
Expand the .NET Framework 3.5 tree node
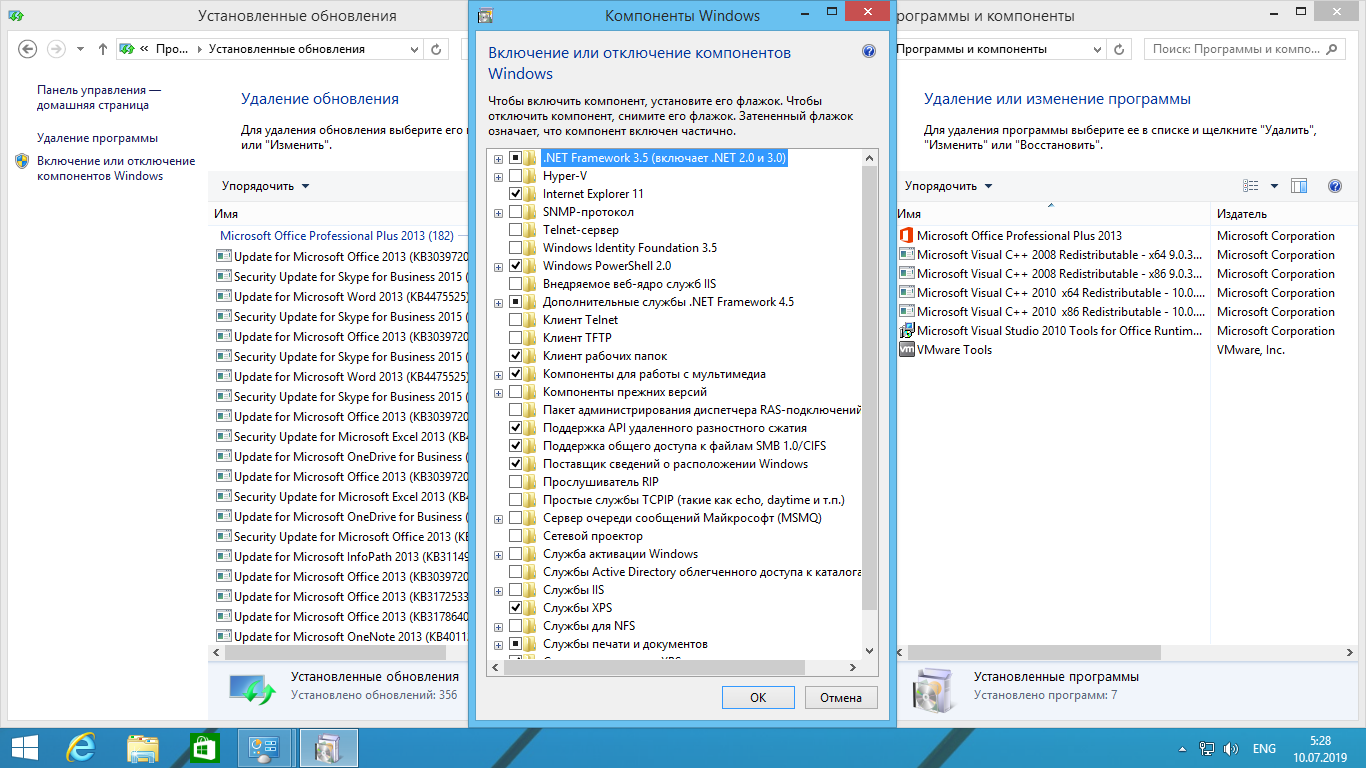[x=498, y=158]
